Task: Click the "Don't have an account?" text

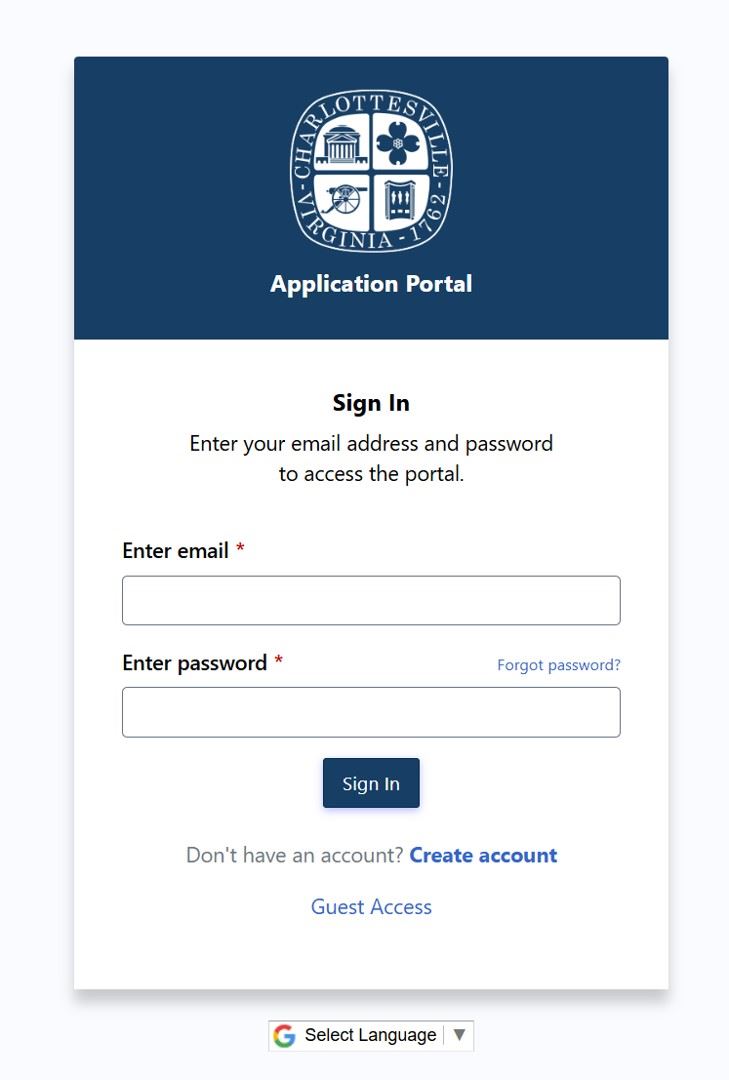Action: click(x=295, y=855)
